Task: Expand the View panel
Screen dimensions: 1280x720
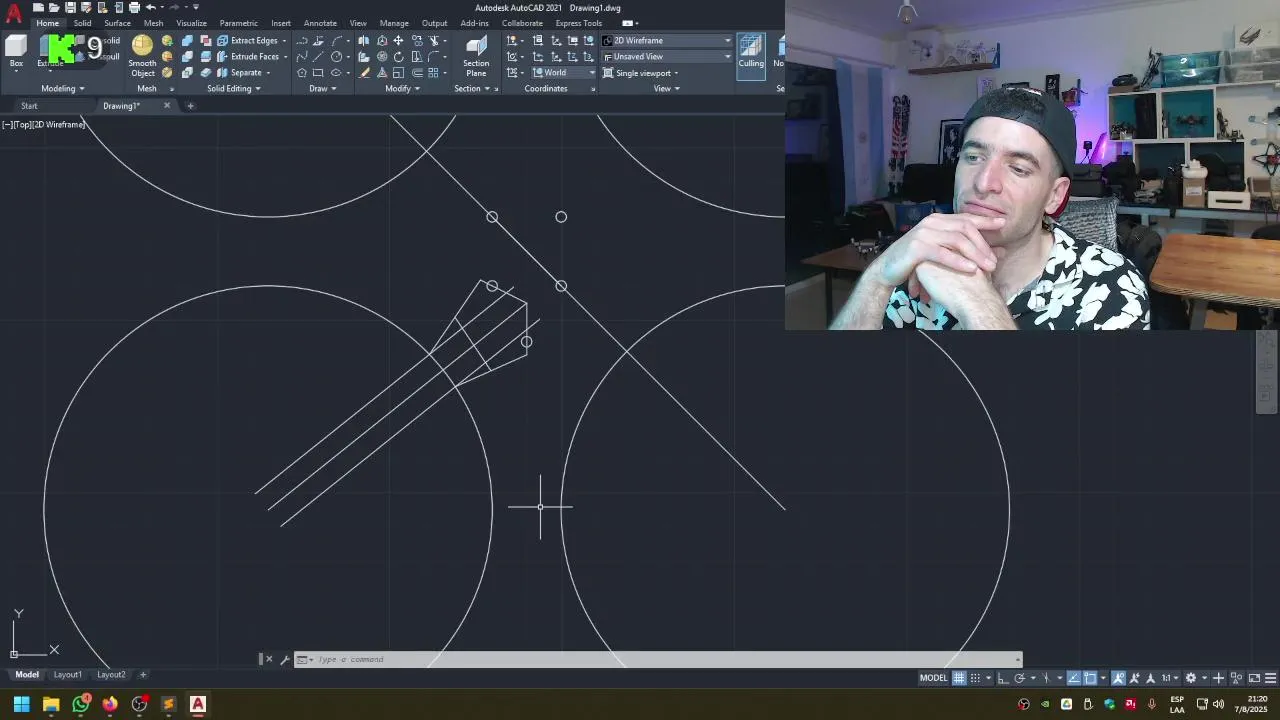Action: tap(666, 88)
